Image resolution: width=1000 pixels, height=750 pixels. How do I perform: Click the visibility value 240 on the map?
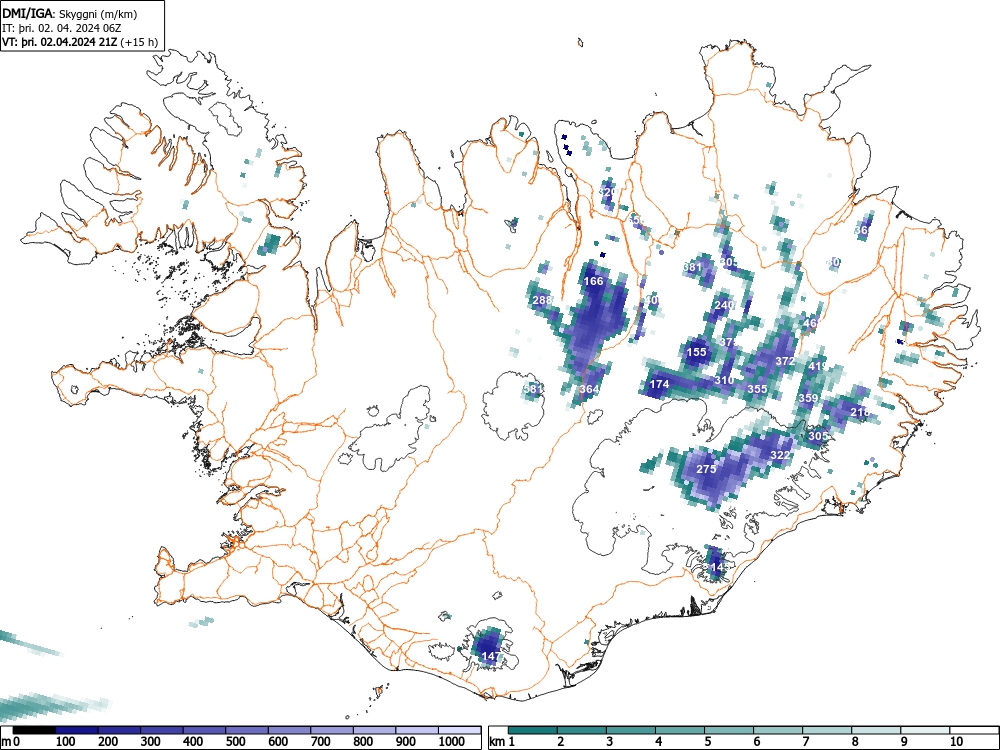(724, 305)
